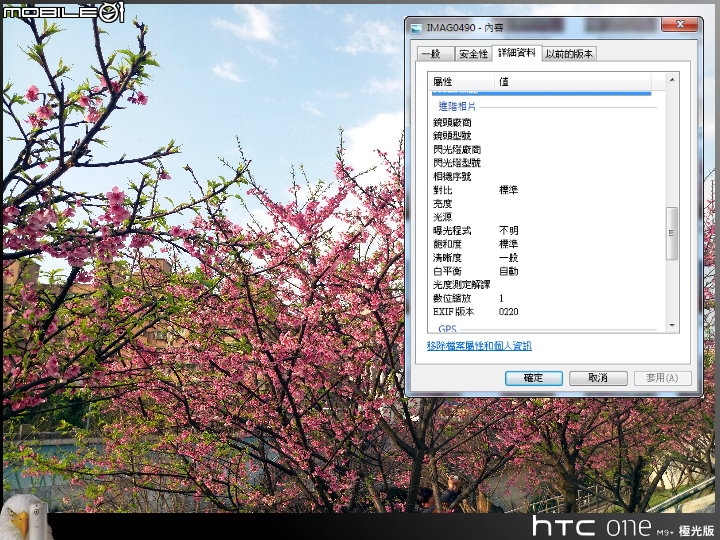Select the 相機序號 property row
Image resolution: width=720 pixels, height=540 pixels.
coord(544,176)
